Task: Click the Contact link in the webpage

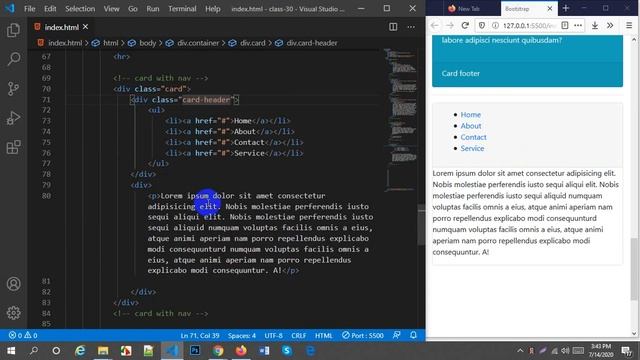Action: click(473, 137)
